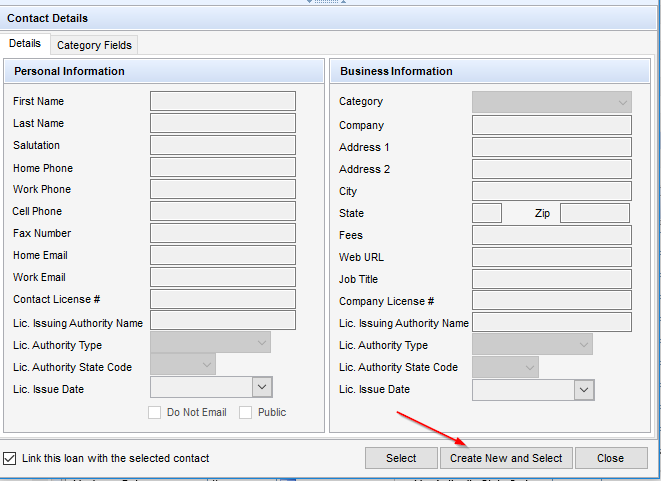661x481 pixels.
Task: Focus the Company input field
Action: [552, 125]
